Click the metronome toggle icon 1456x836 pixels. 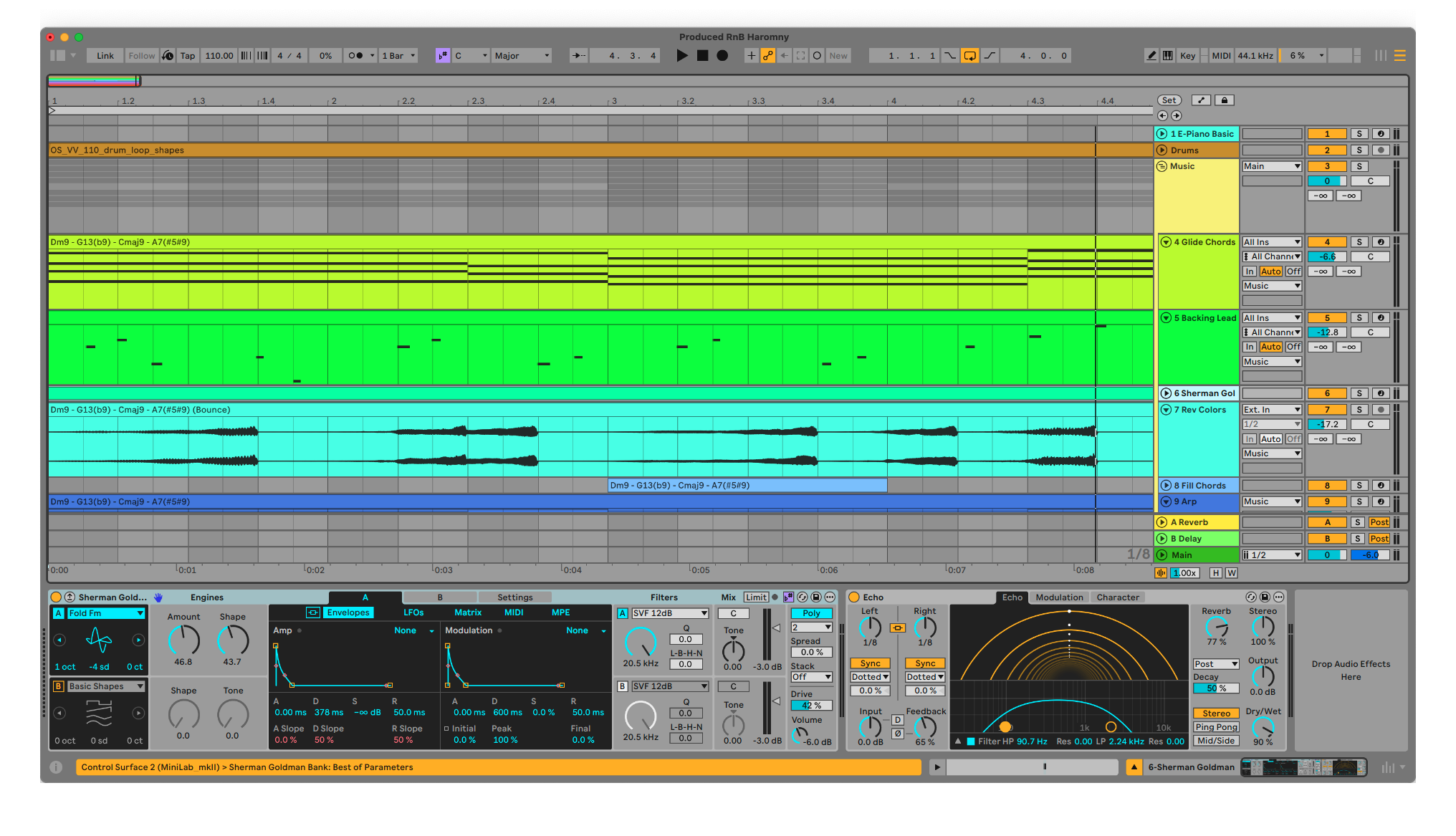point(355,56)
